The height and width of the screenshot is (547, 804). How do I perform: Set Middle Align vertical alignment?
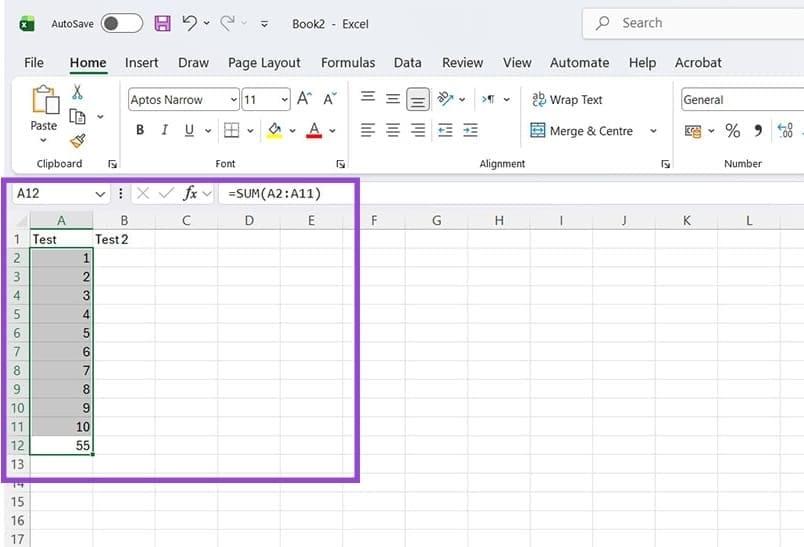click(393, 98)
